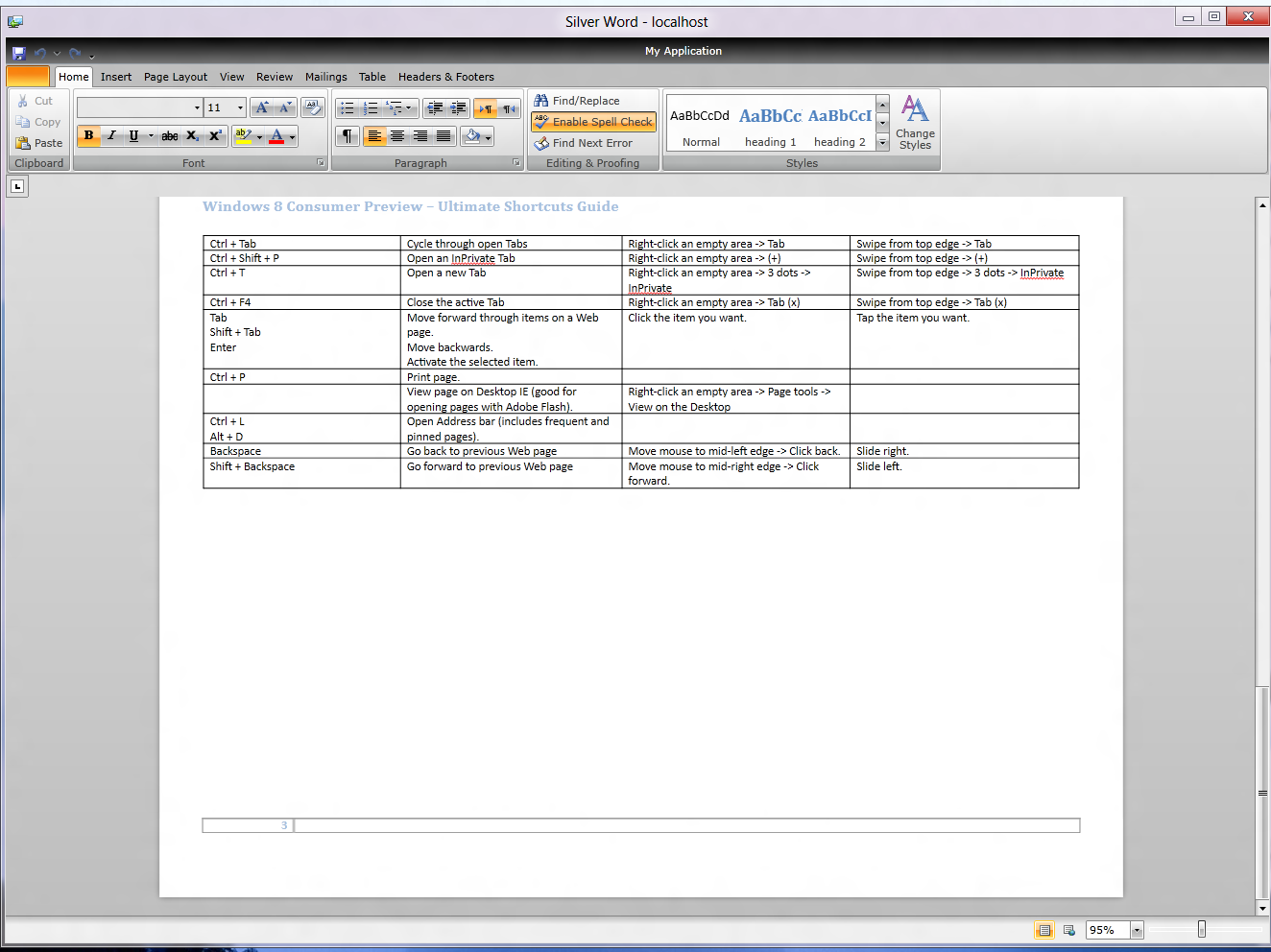
Task: Increase paragraph indent
Action: tap(458, 107)
